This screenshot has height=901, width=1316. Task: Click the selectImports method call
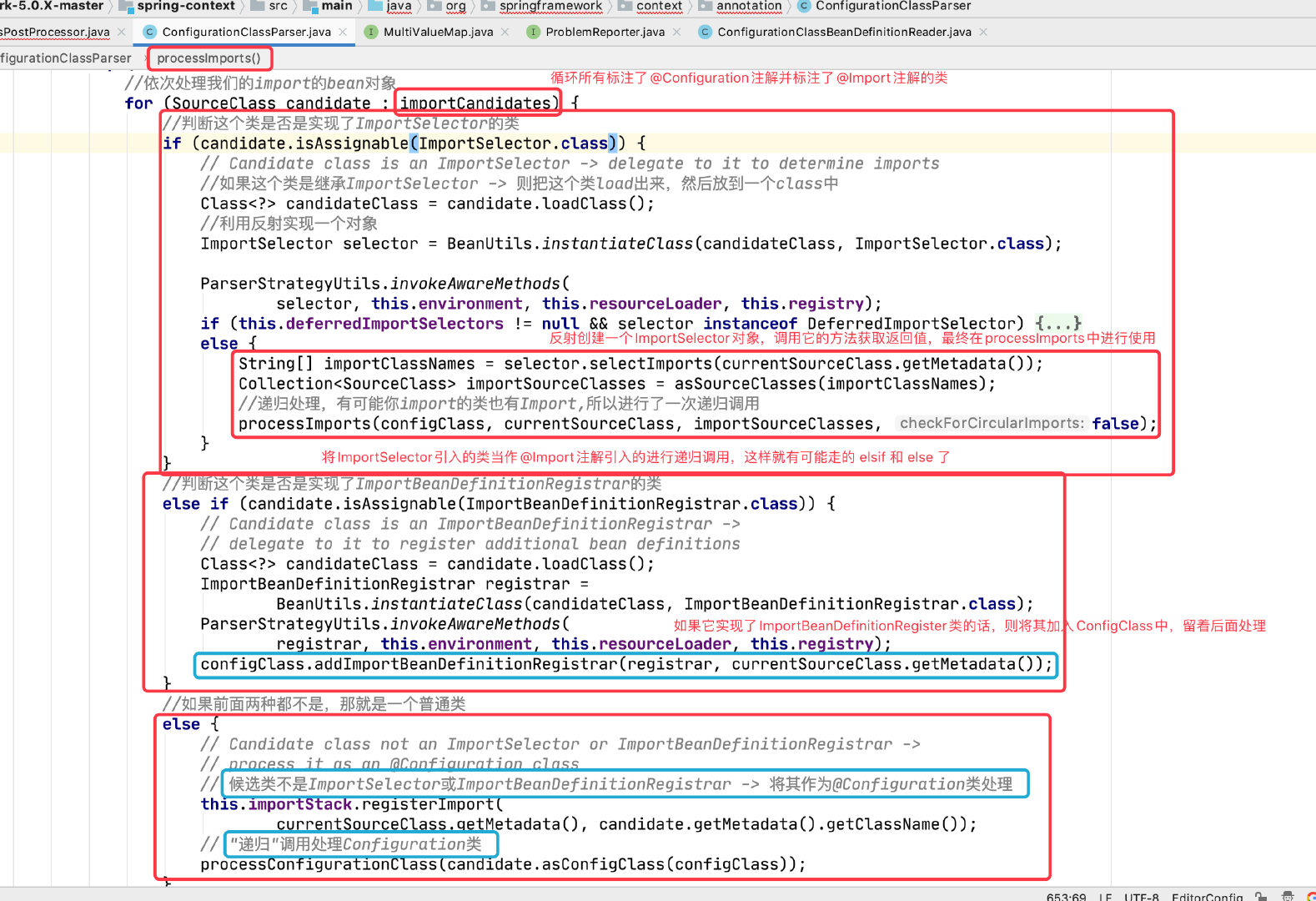[650, 364]
